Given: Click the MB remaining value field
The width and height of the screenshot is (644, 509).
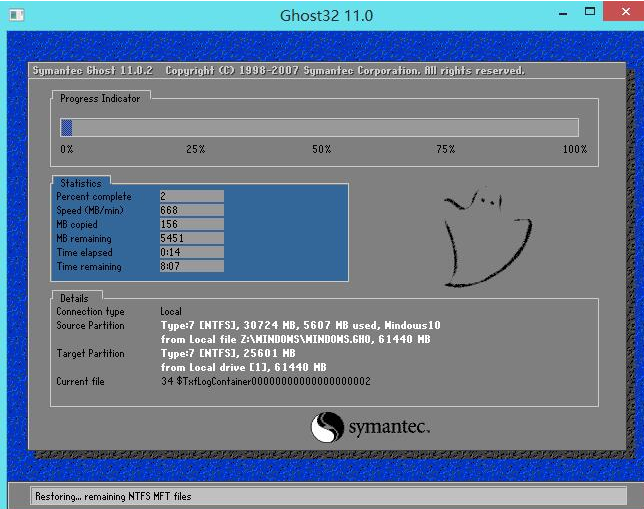Looking at the screenshot, I should pyautogui.click(x=191, y=239).
